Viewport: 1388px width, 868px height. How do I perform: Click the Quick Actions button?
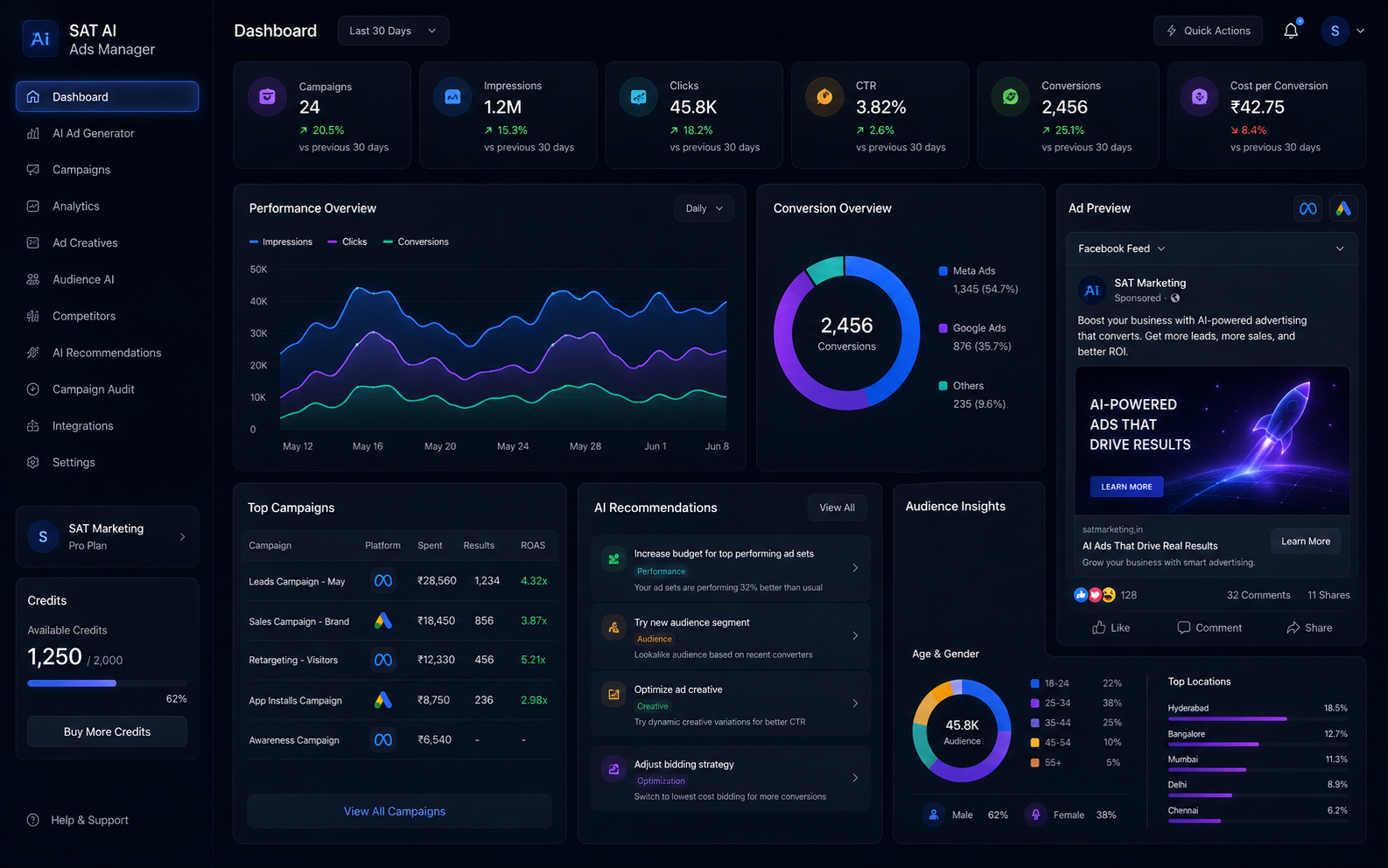click(1208, 31)
